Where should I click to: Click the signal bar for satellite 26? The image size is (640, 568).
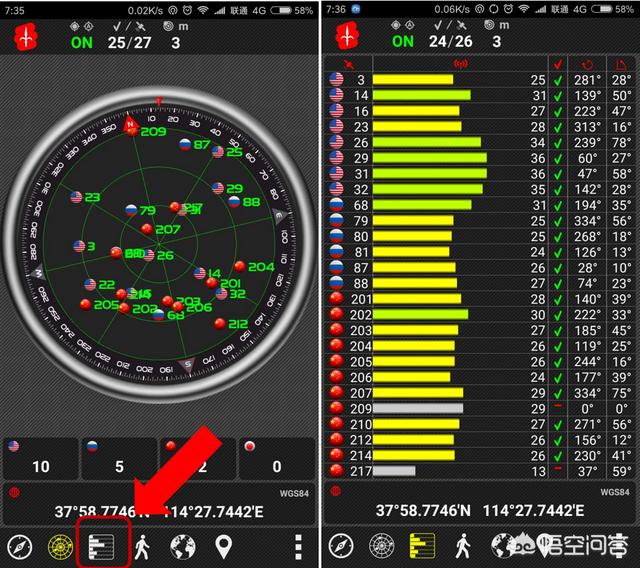(x=427, y=142)
